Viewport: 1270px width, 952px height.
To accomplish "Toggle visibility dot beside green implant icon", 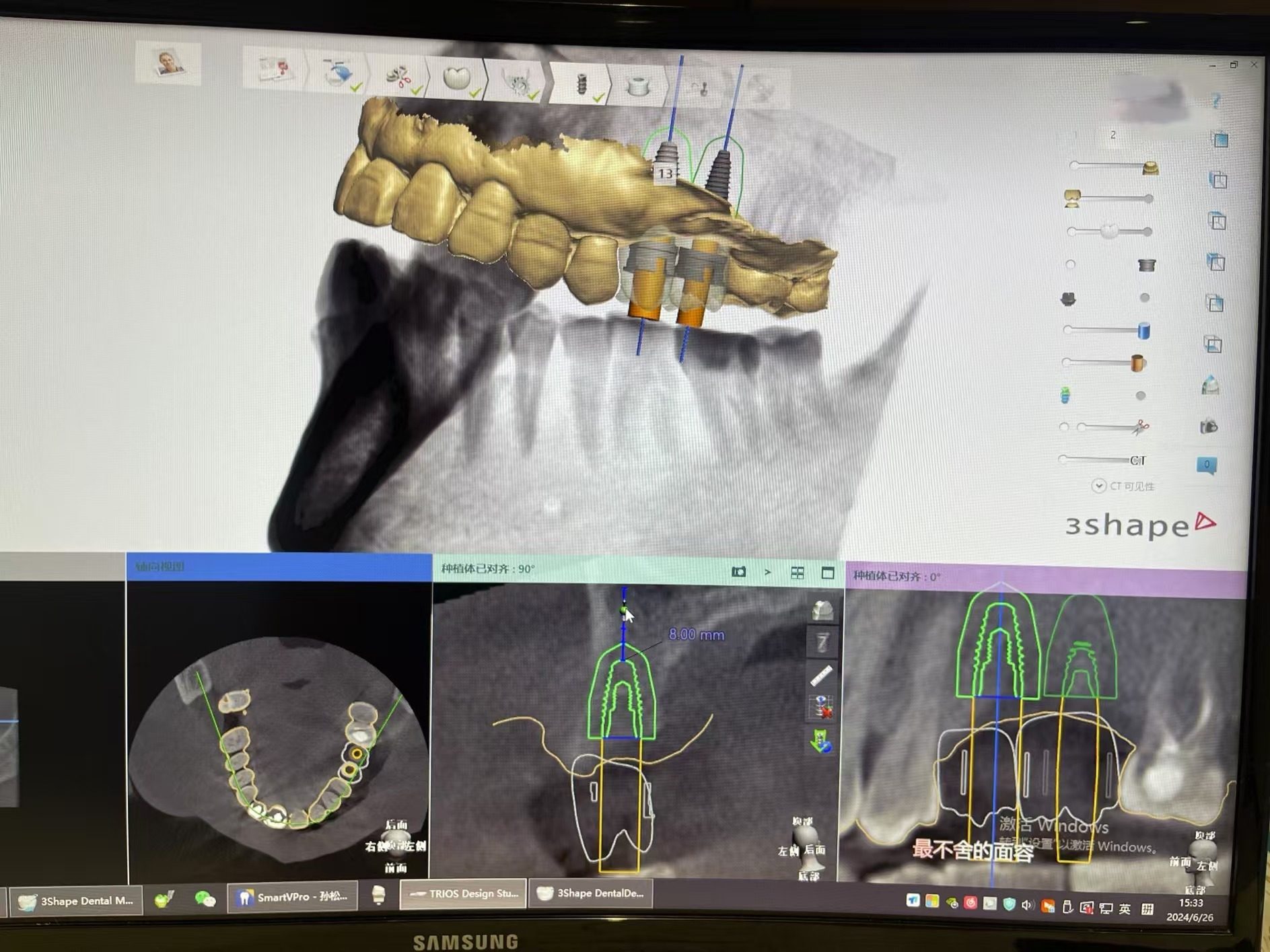I will pos(1140,396).
